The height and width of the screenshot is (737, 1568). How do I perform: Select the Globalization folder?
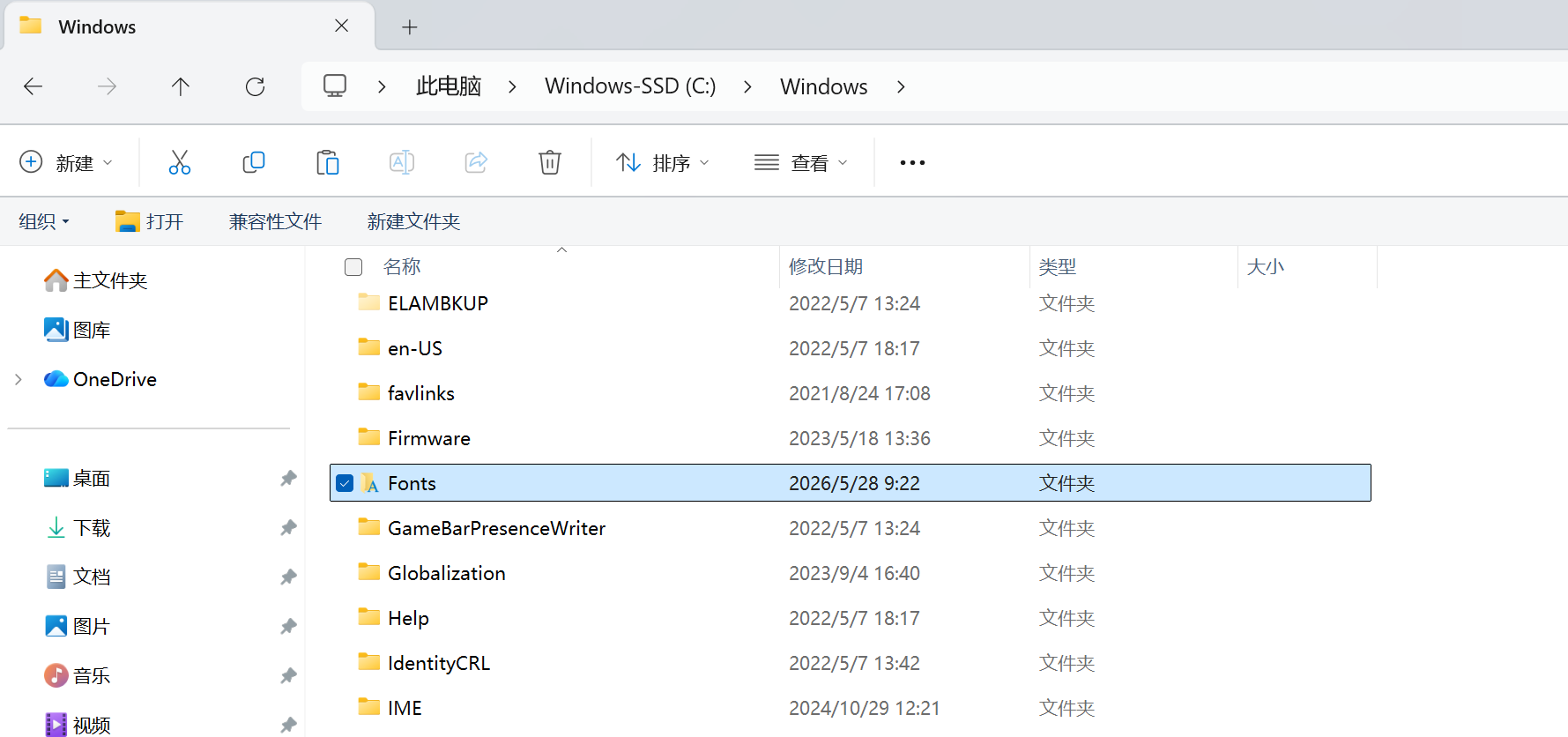pyautogui.click(x=851, y=573)
